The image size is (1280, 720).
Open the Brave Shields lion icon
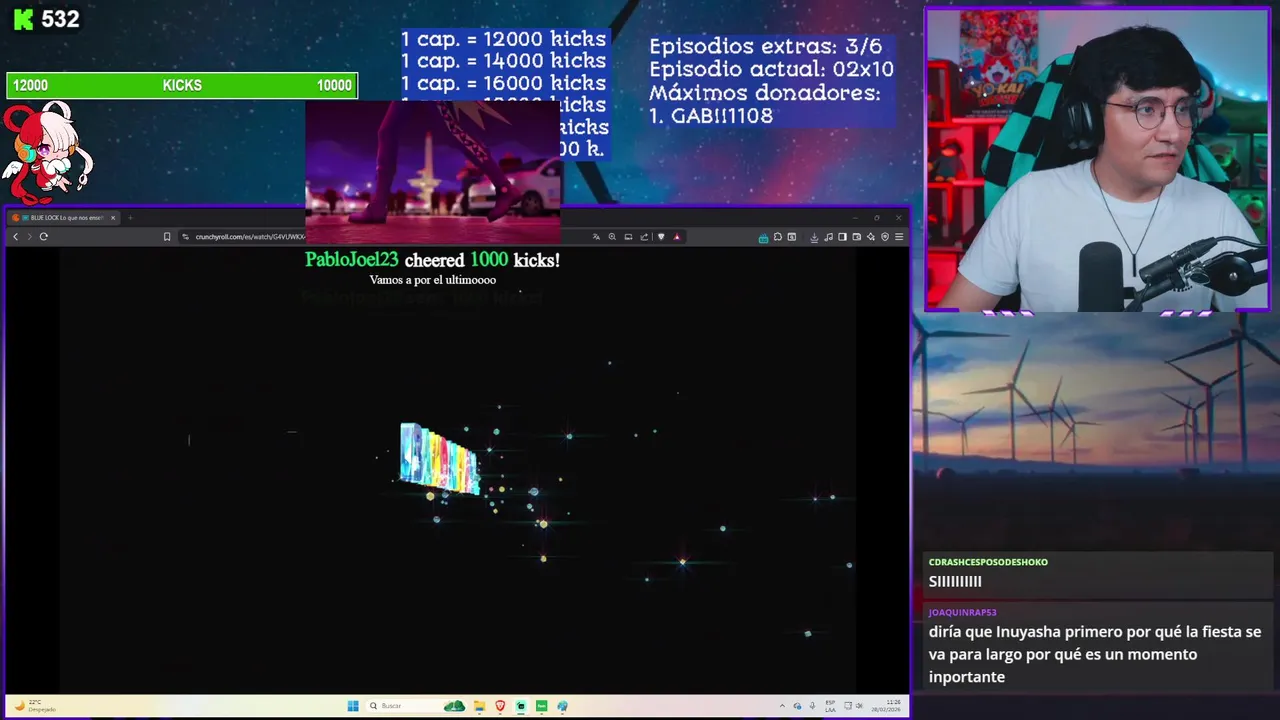pyautogui.click(x=661, y=237)
